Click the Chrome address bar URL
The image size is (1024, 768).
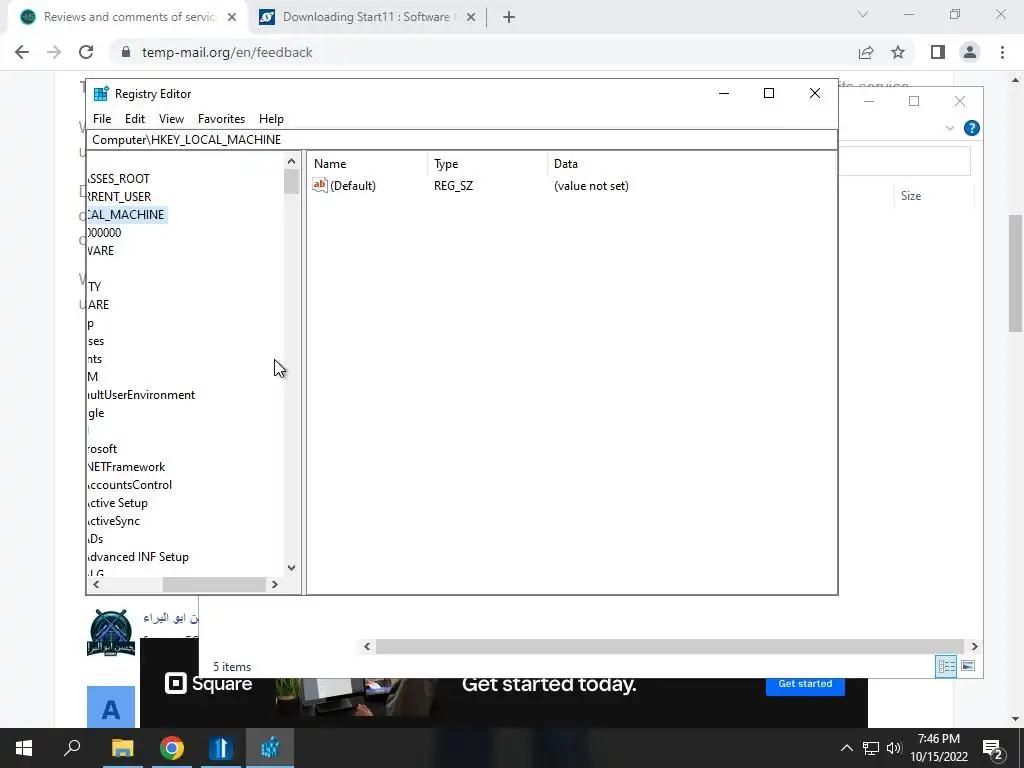tap(227, 52)
